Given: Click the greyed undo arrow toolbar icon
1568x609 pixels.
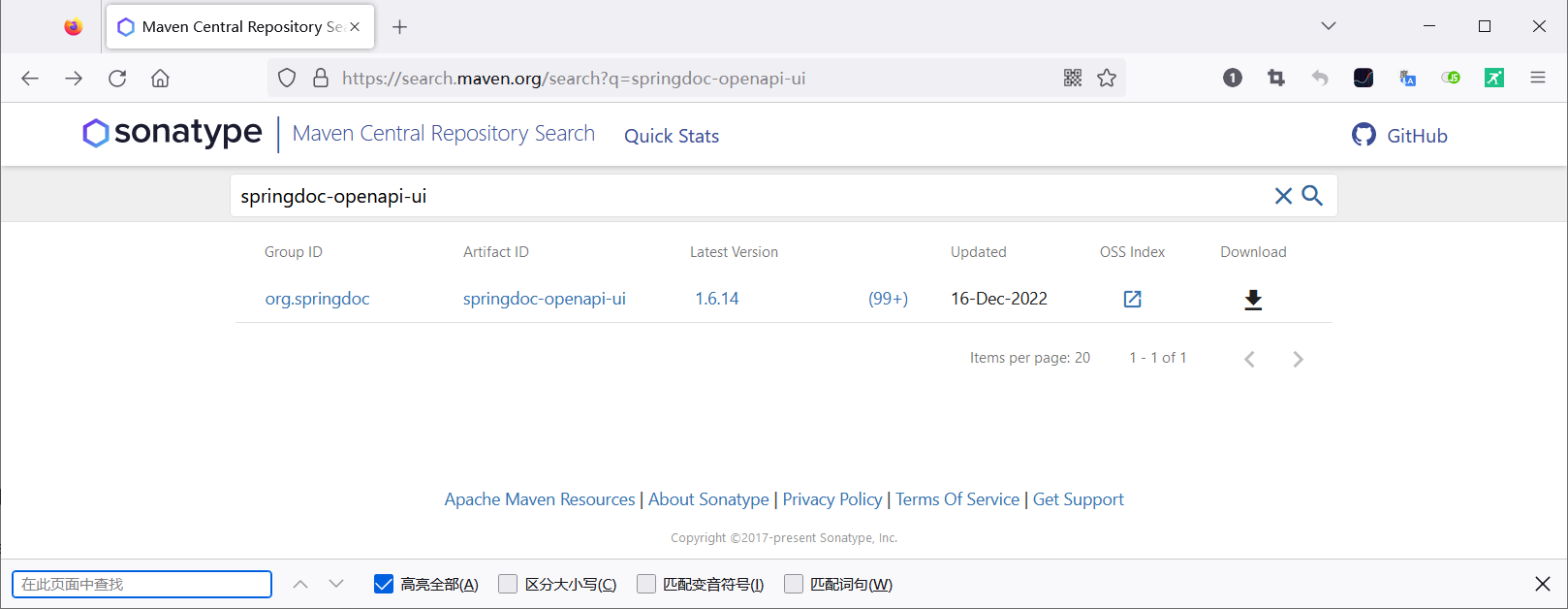Looking at the screenshot, I should [1320, 79].
